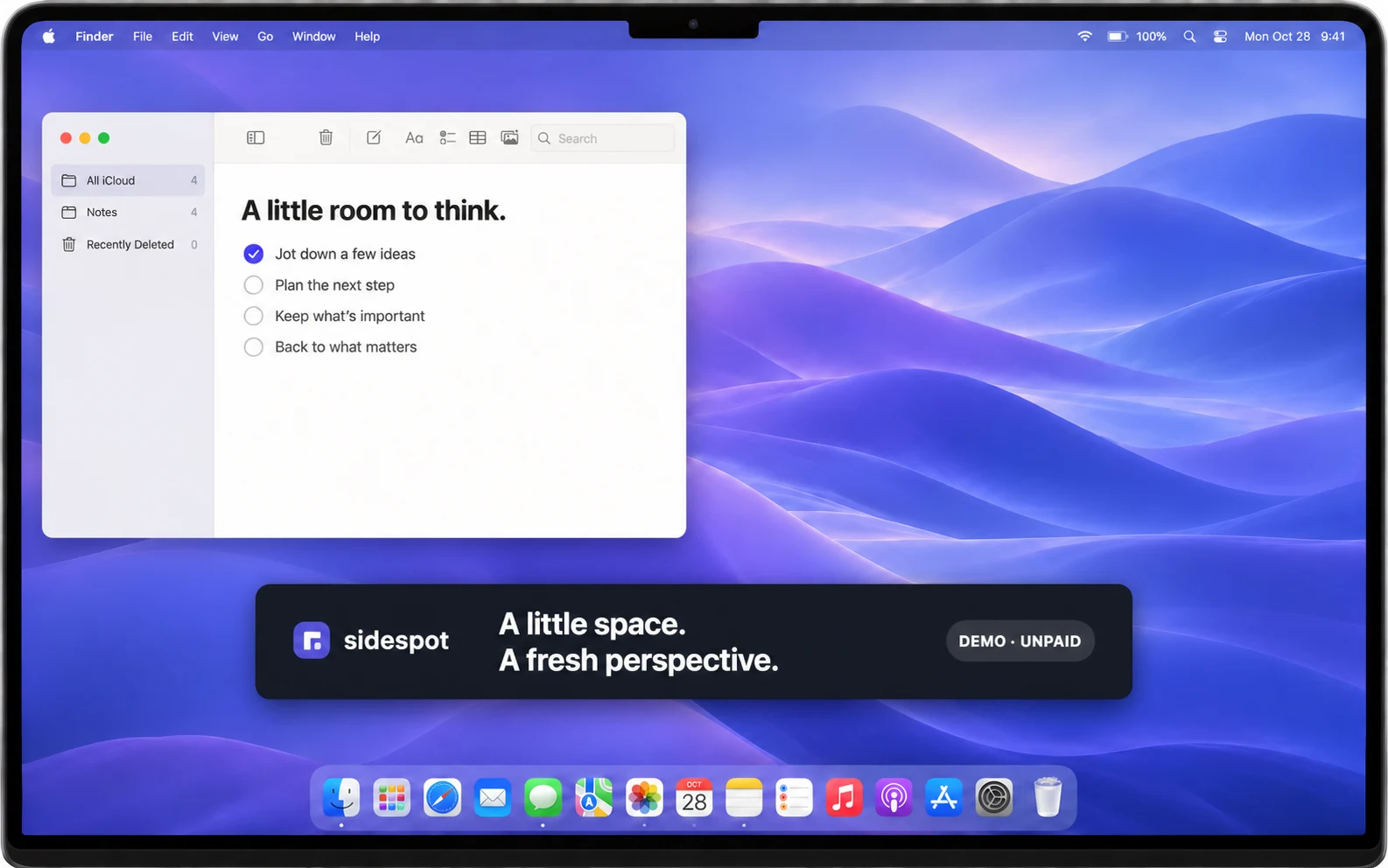Click the 'Plan the next step' text

334,285
